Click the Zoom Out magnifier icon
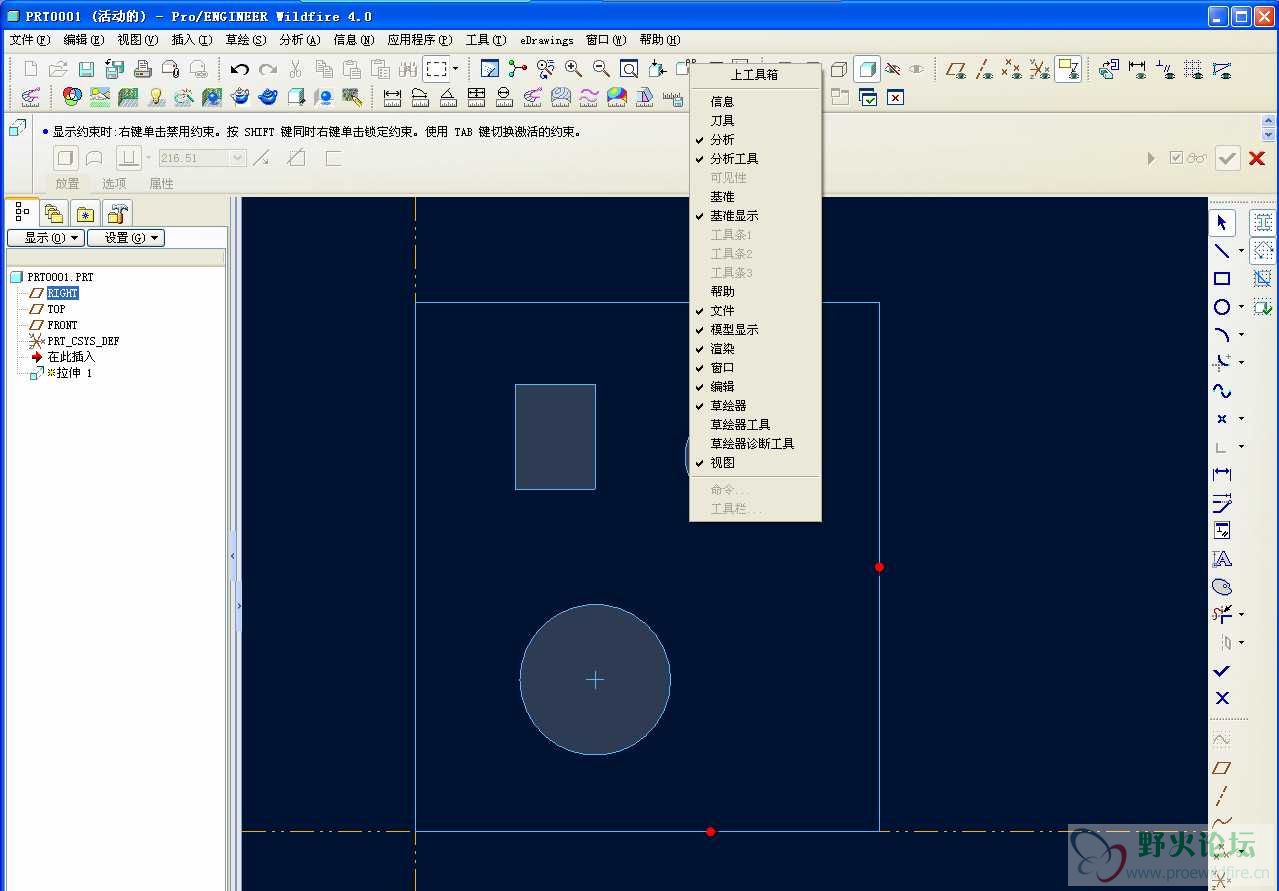The height and width of the screenshot is (891, 1279). [601, 69]
